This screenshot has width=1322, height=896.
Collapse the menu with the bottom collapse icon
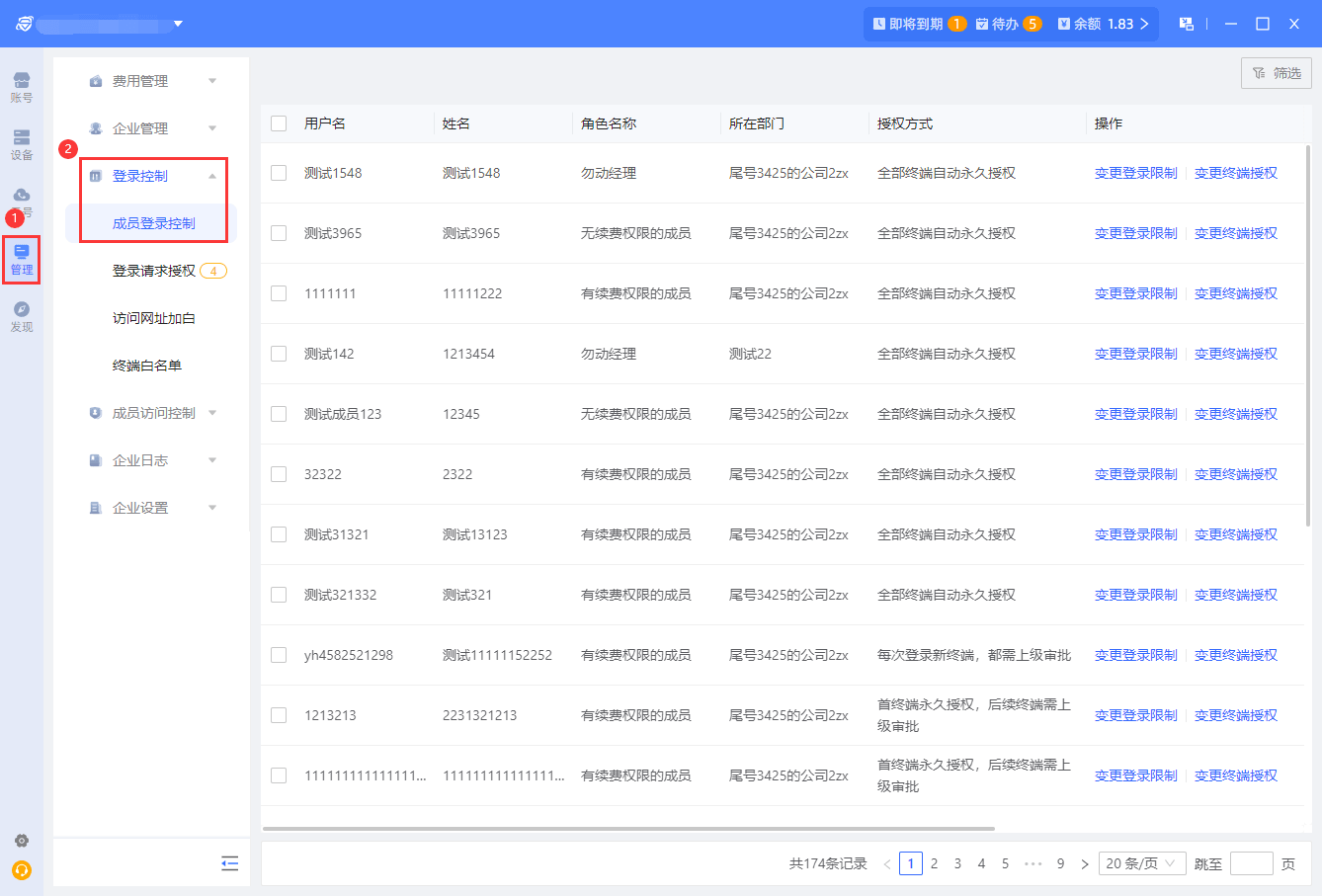[229, 863]
